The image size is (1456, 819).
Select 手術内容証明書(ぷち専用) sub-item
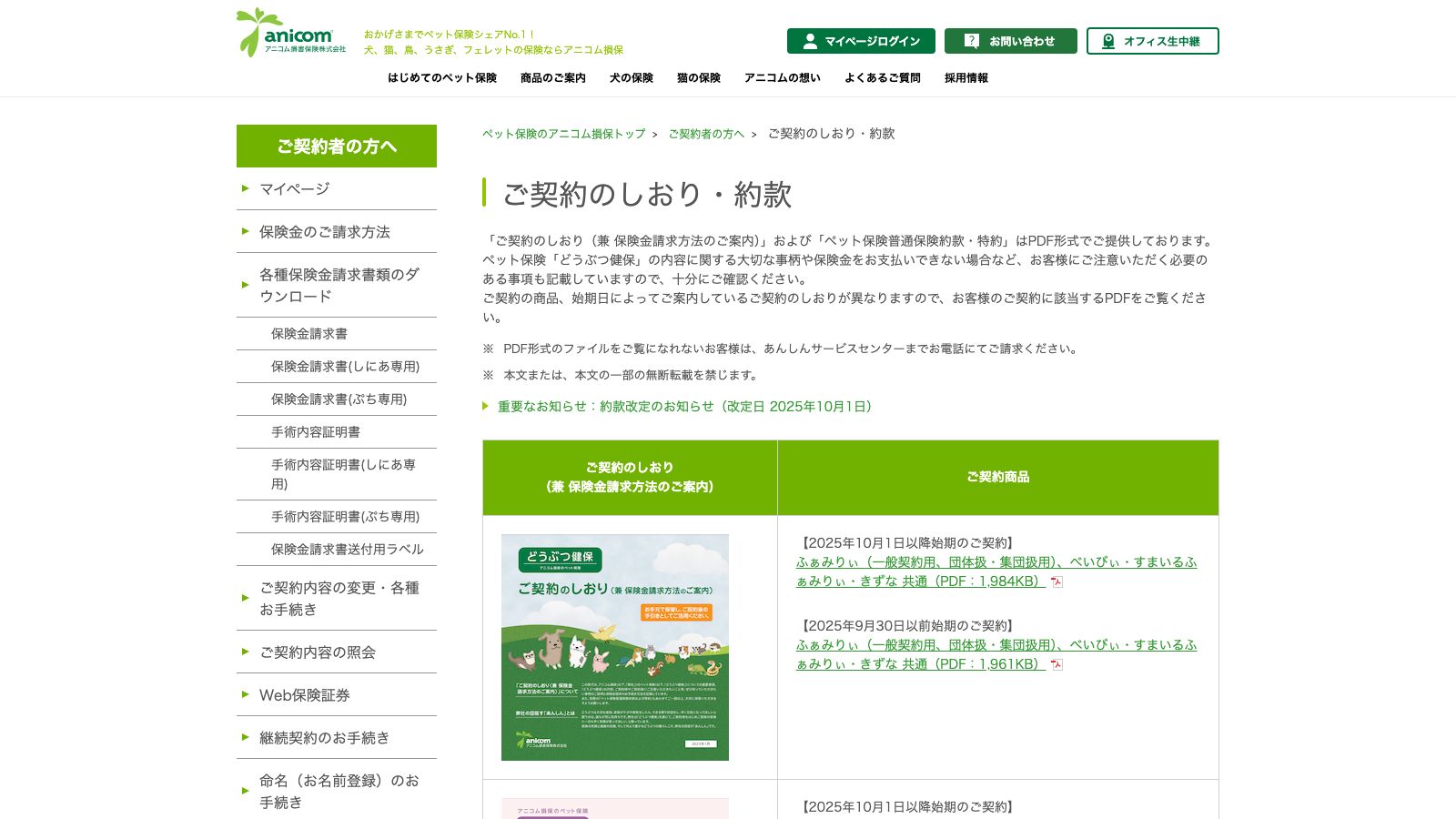click(337, 517)
